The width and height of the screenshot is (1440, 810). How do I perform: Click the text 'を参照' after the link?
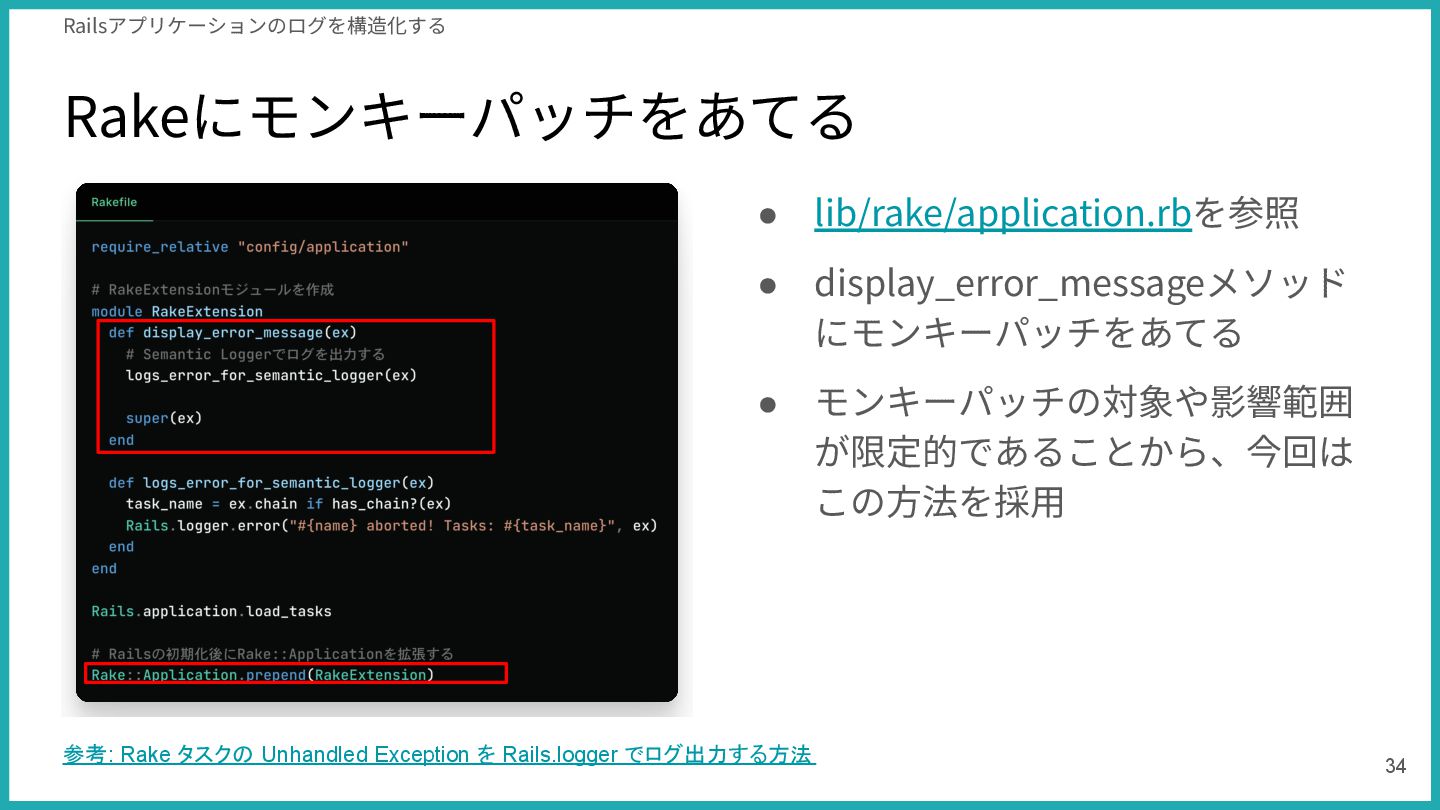coord(1246,213)
